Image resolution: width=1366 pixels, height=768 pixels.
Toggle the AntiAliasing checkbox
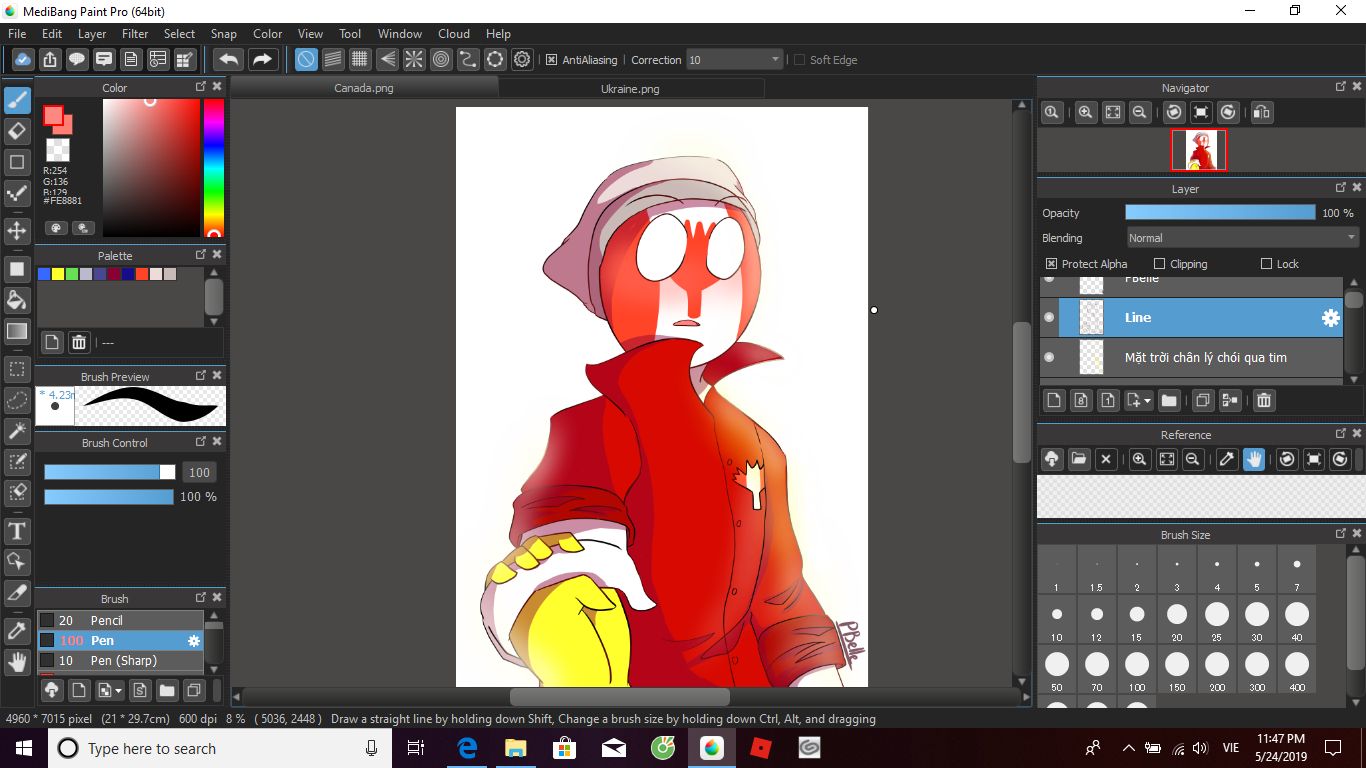click(x=551, y=60)
